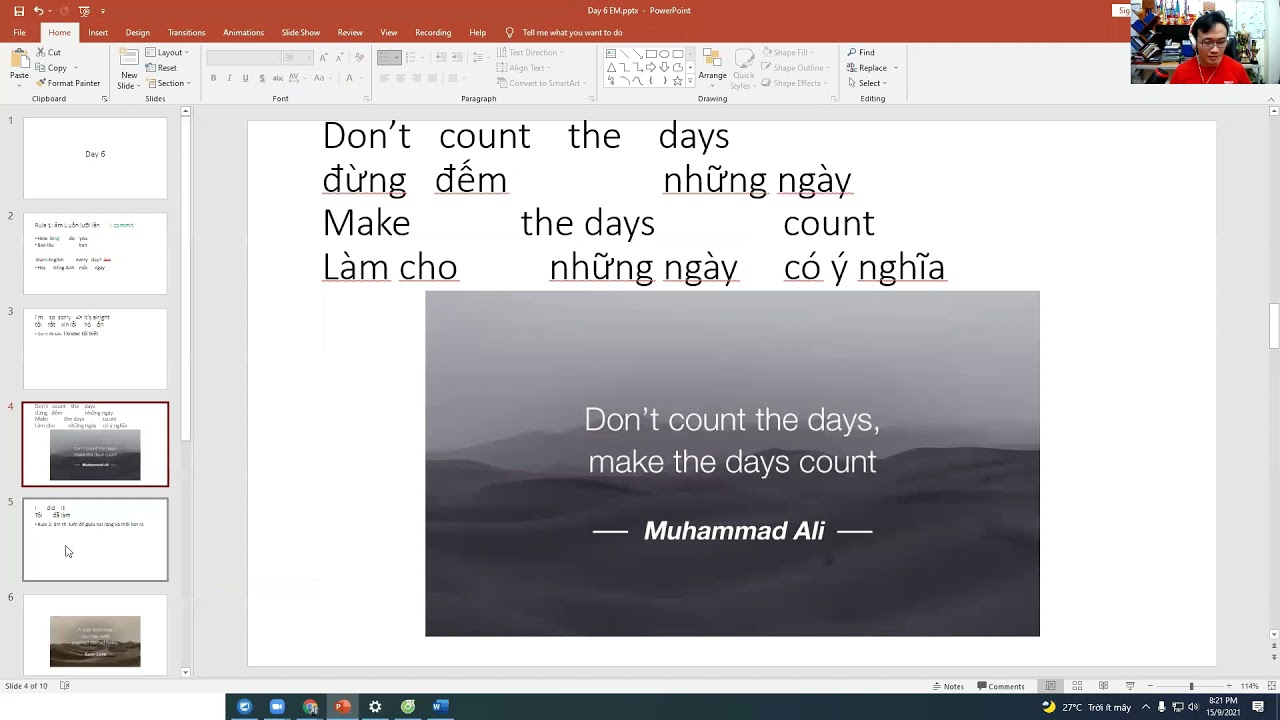Open the File menu
Screen dimensions: 1280x720
pos(19,32)
